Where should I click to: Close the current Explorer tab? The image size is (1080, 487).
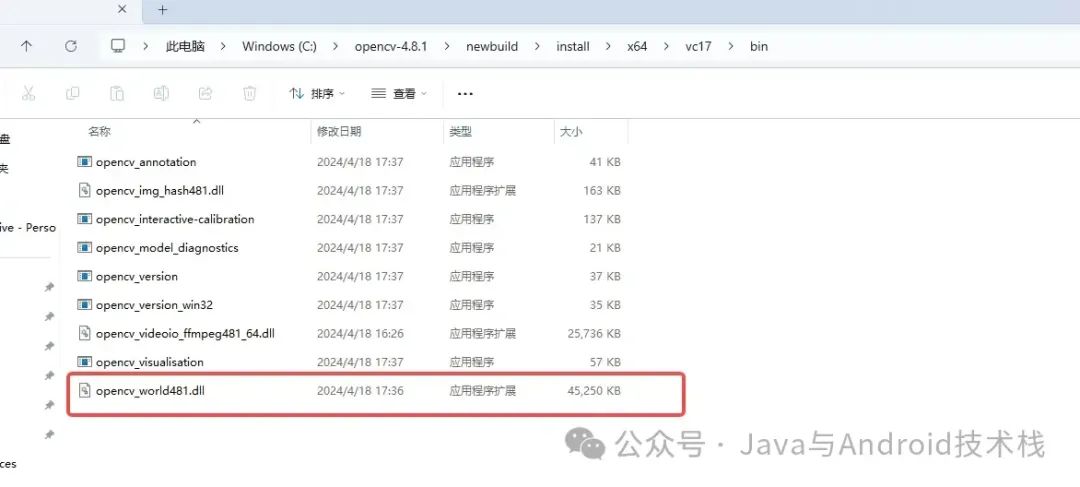click(122, 10)
